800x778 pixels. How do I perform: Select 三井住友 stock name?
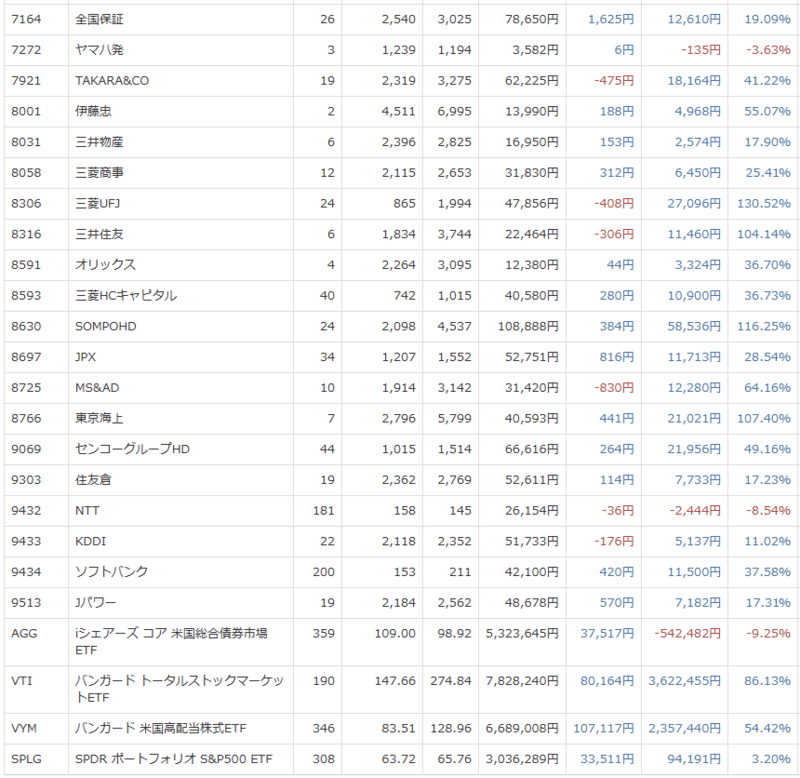(x=99, y=234)
